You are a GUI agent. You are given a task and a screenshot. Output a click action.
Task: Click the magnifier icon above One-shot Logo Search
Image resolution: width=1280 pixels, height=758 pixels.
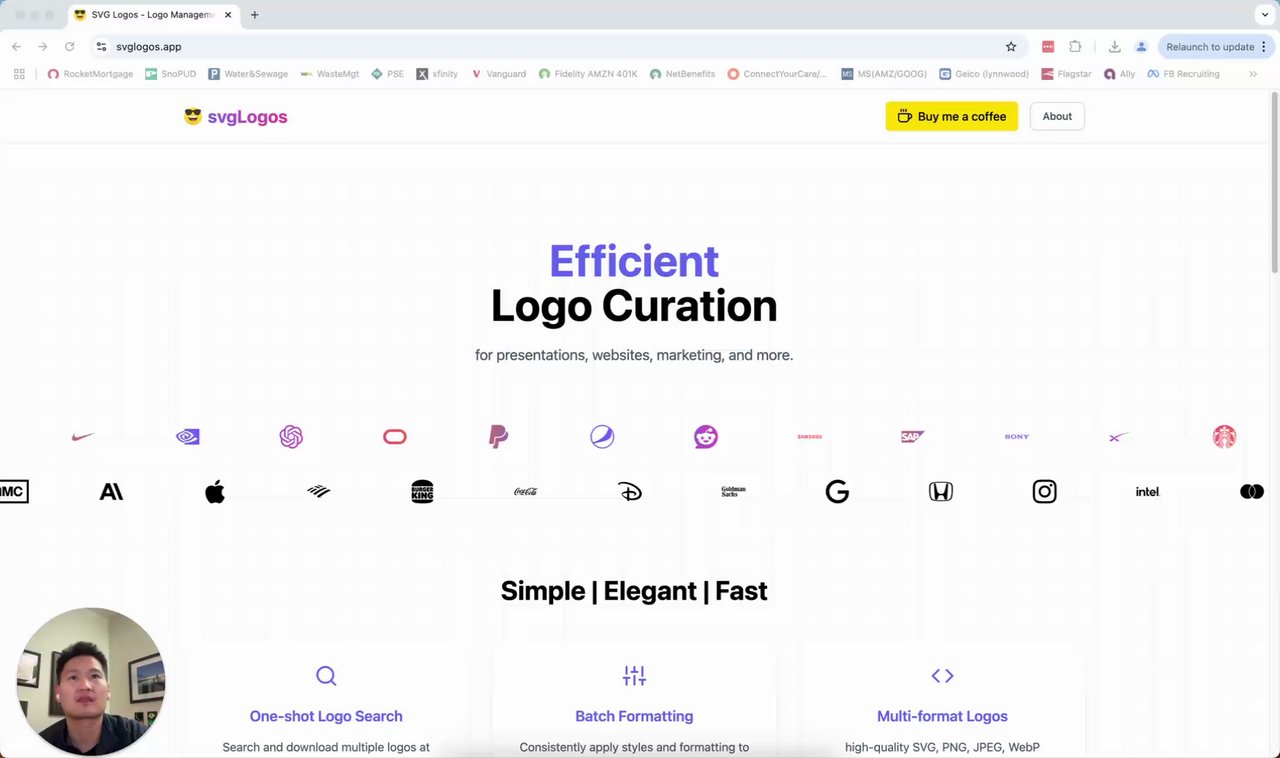pyautogui.click(x=326, y=676)
